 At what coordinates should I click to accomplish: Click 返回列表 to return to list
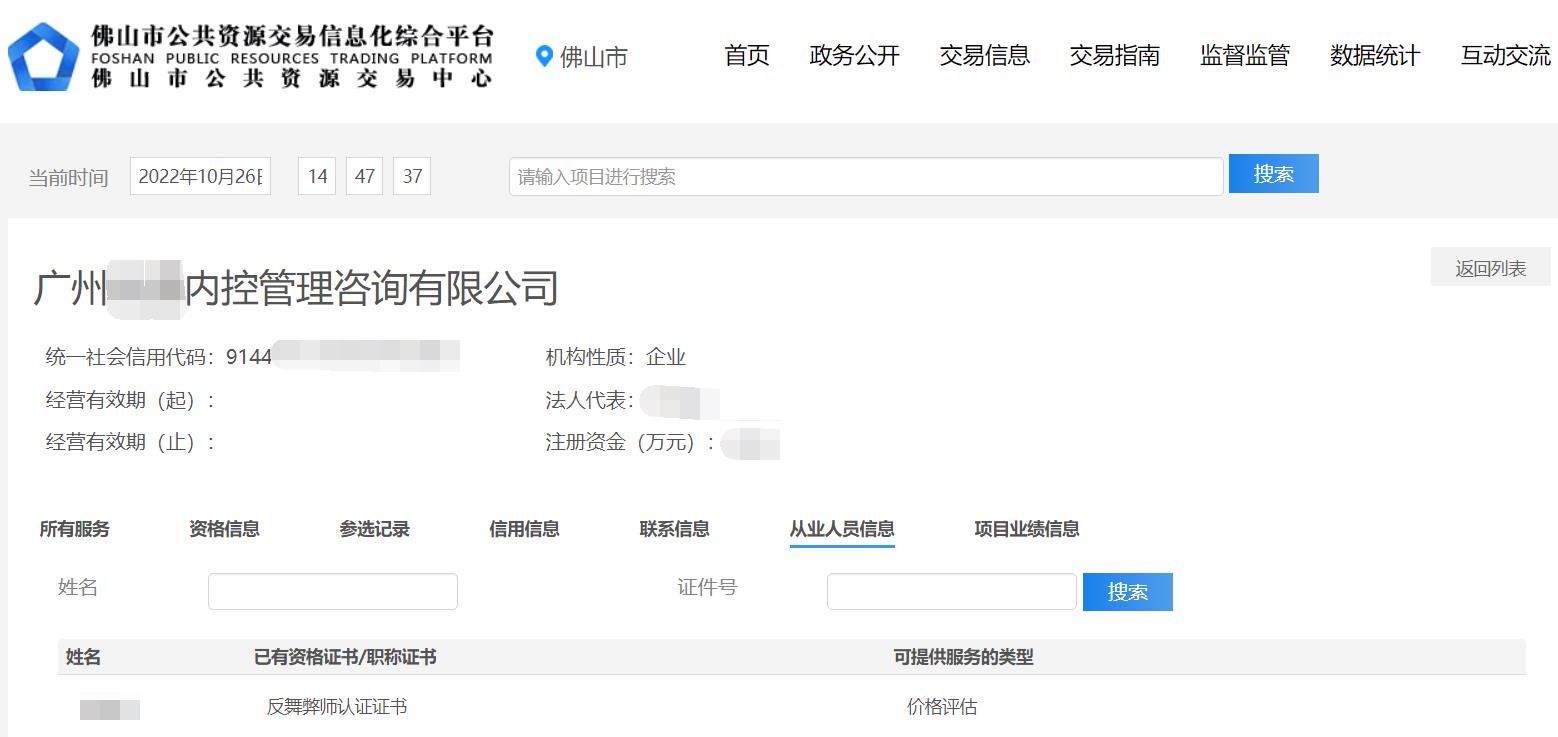tap(1490, 268)
